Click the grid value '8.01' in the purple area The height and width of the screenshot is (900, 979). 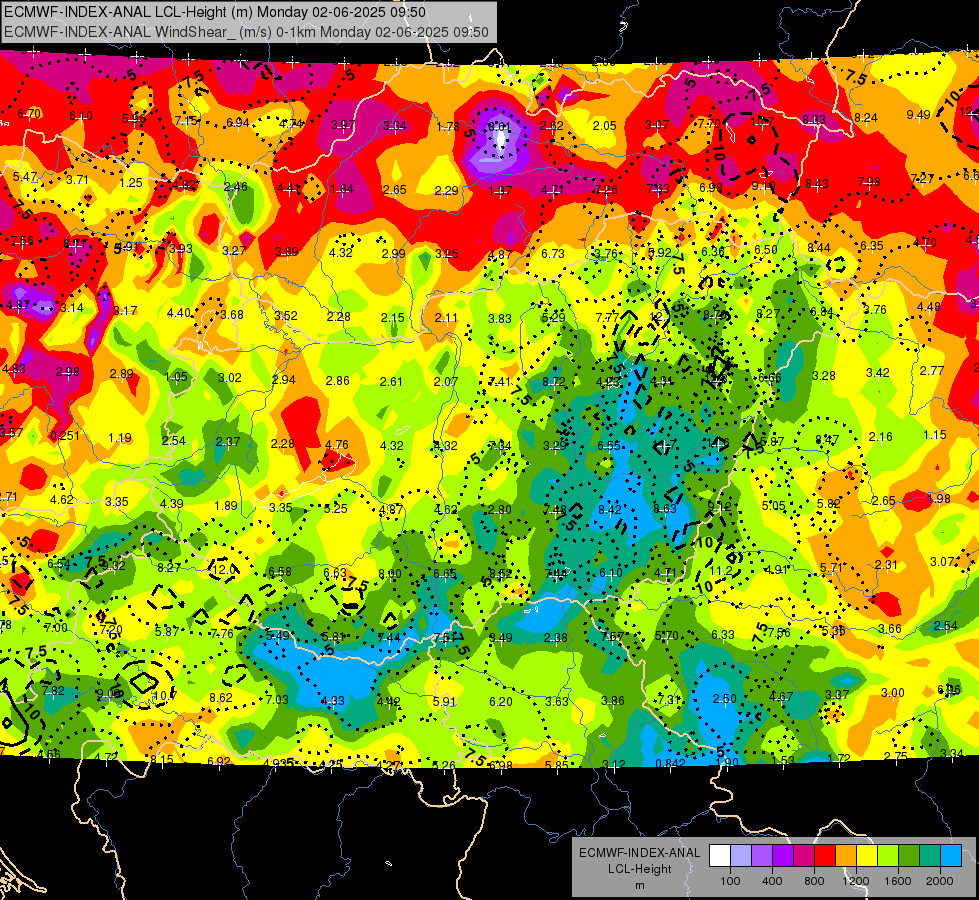499,126
